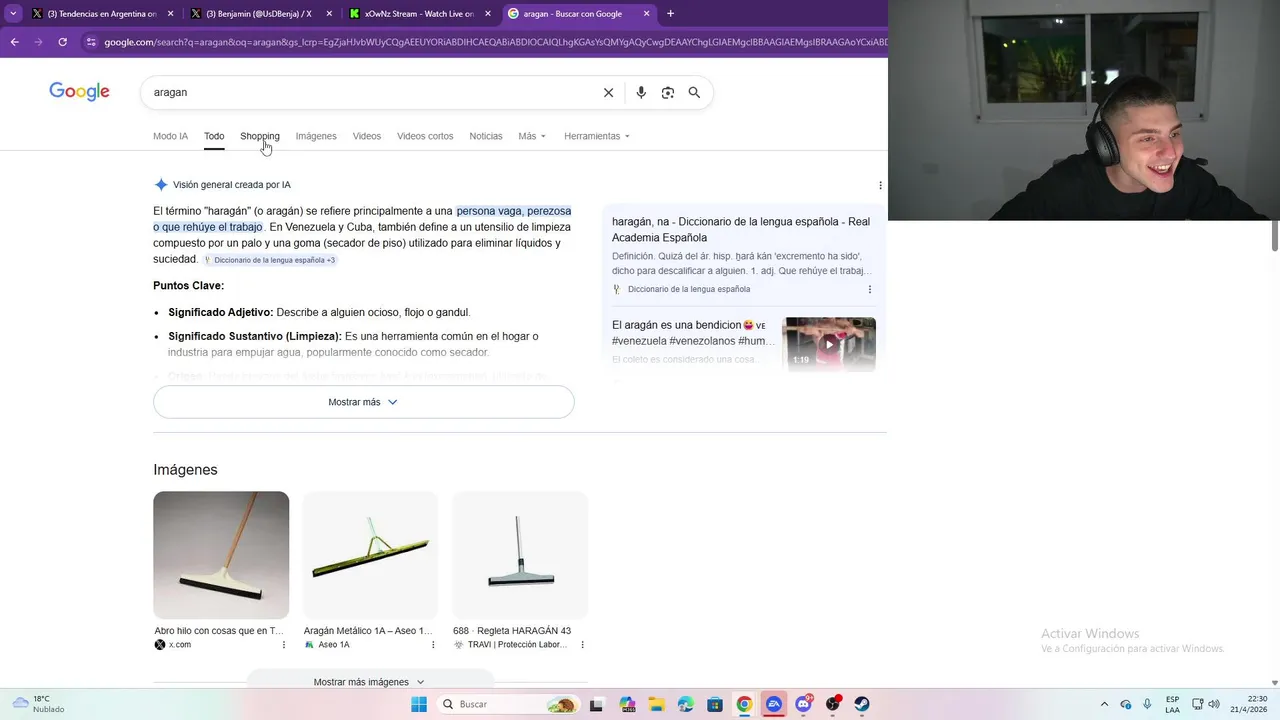
Task: Open 'Aragán Metálico 1A – Aseo 1...' image caption
Action: click(368, 631)
